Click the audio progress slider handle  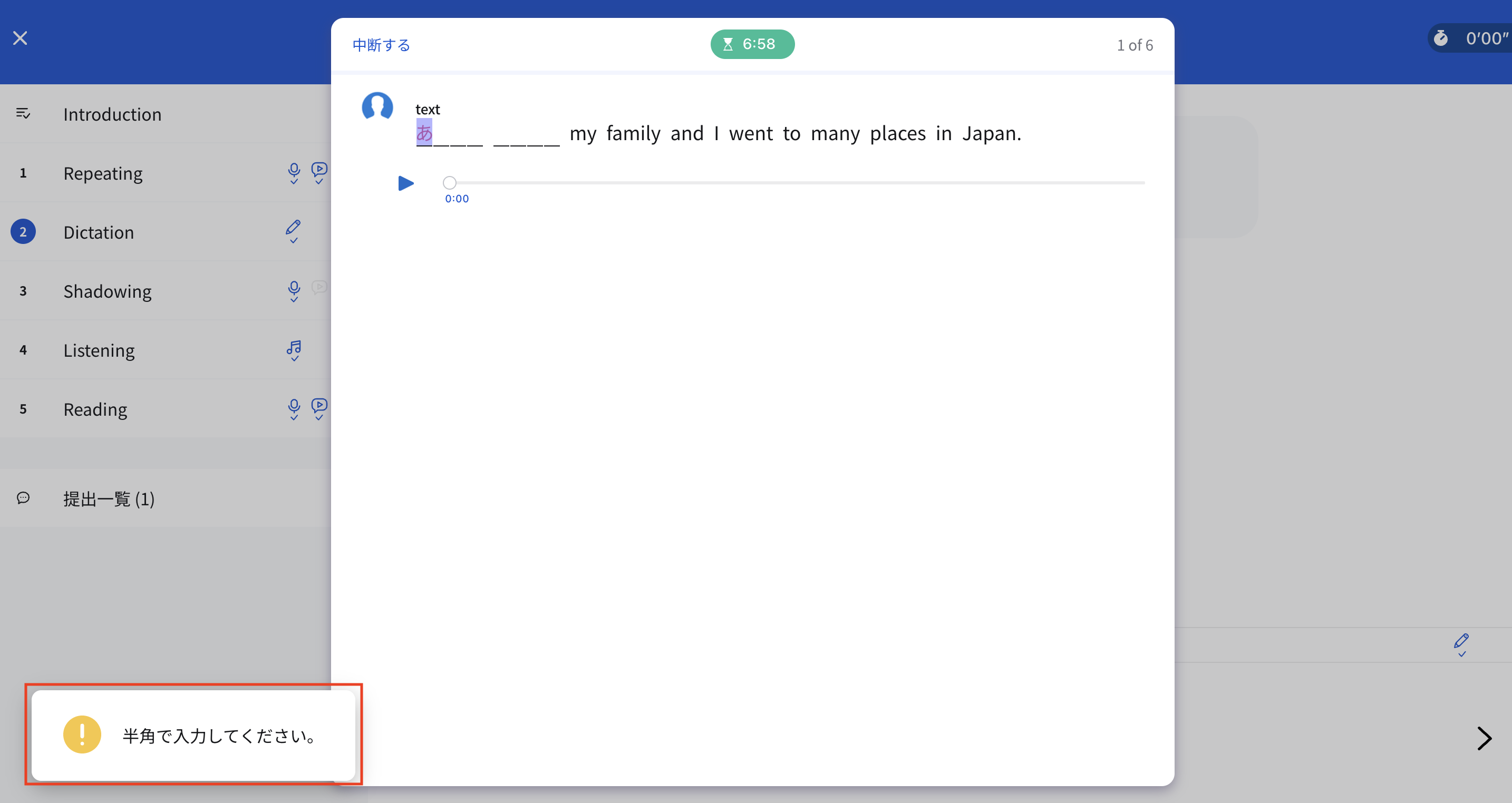(450, 182)
